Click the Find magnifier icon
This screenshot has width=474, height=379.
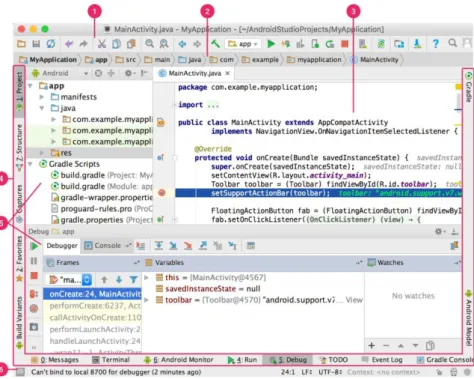(149, 43)
